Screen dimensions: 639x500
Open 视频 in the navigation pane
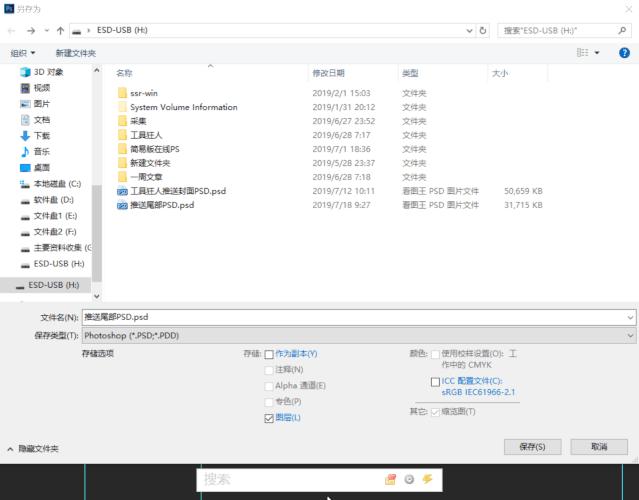pyautogui.click(x=35, y=88)
